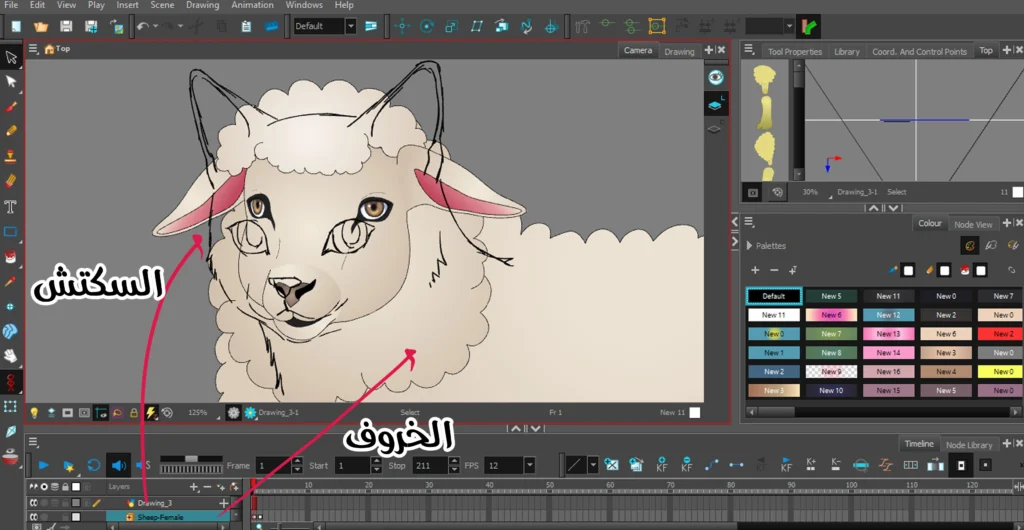Create a new scene from the toolbar

tap(16, 27)
